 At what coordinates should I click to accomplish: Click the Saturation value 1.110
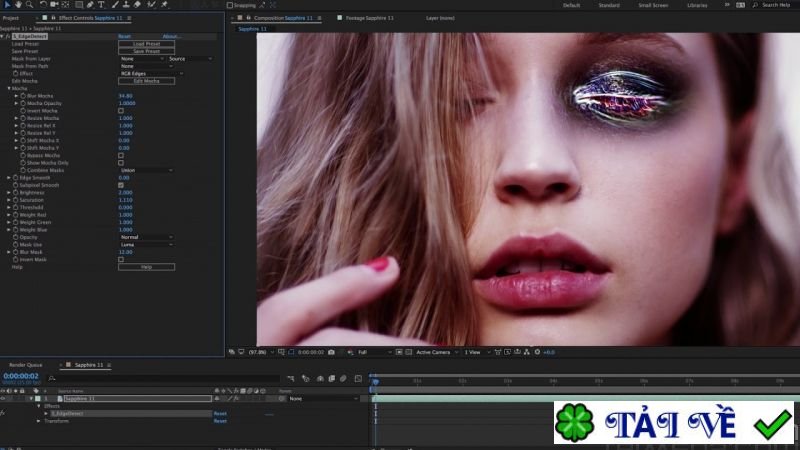pyautogui.click(x=126, y=200)
